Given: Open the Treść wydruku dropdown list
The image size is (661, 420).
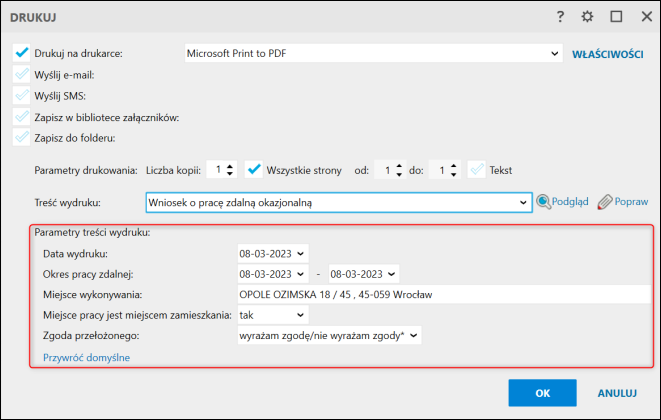Looking at the screenshot, I should (522, 203).
